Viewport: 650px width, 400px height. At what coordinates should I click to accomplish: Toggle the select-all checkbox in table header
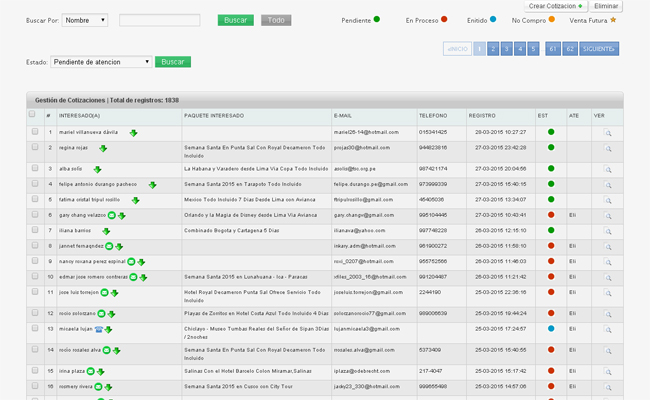point(33,115)
